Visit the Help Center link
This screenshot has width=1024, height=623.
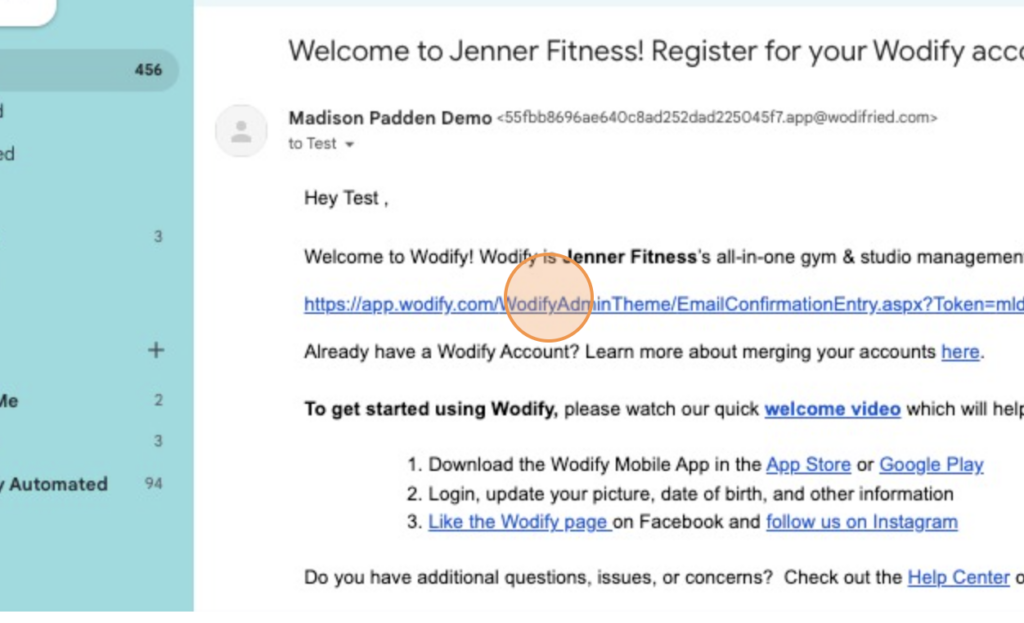click(959, 577)
